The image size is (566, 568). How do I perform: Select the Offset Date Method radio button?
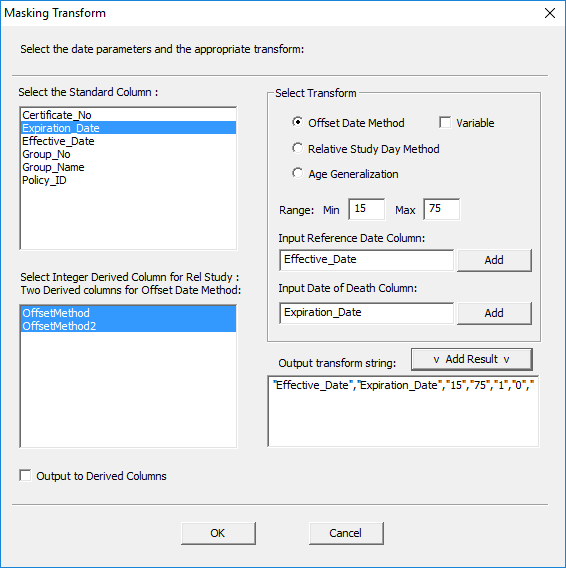coord(297,122)
